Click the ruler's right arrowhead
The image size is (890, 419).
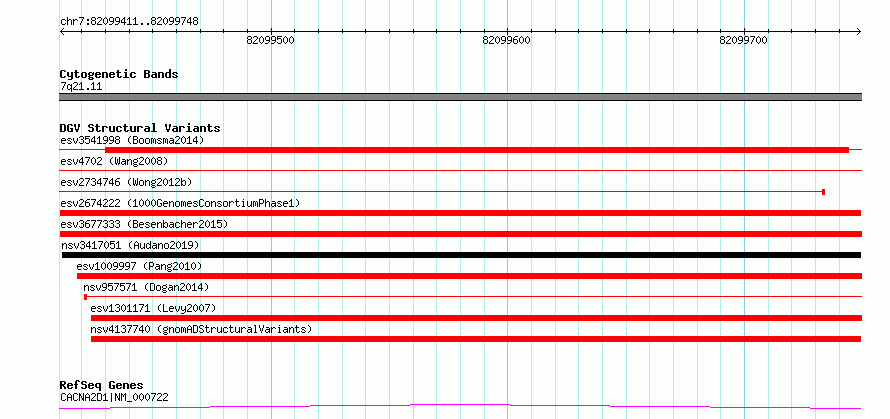858,31
